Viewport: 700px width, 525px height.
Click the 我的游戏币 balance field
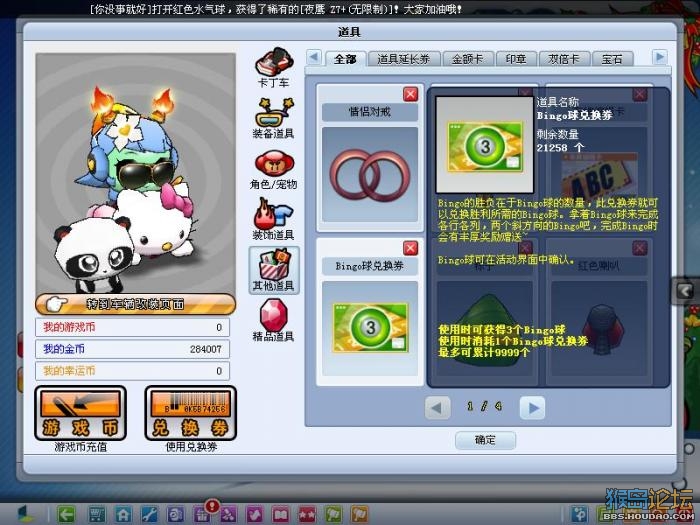[x=133, y=327]
